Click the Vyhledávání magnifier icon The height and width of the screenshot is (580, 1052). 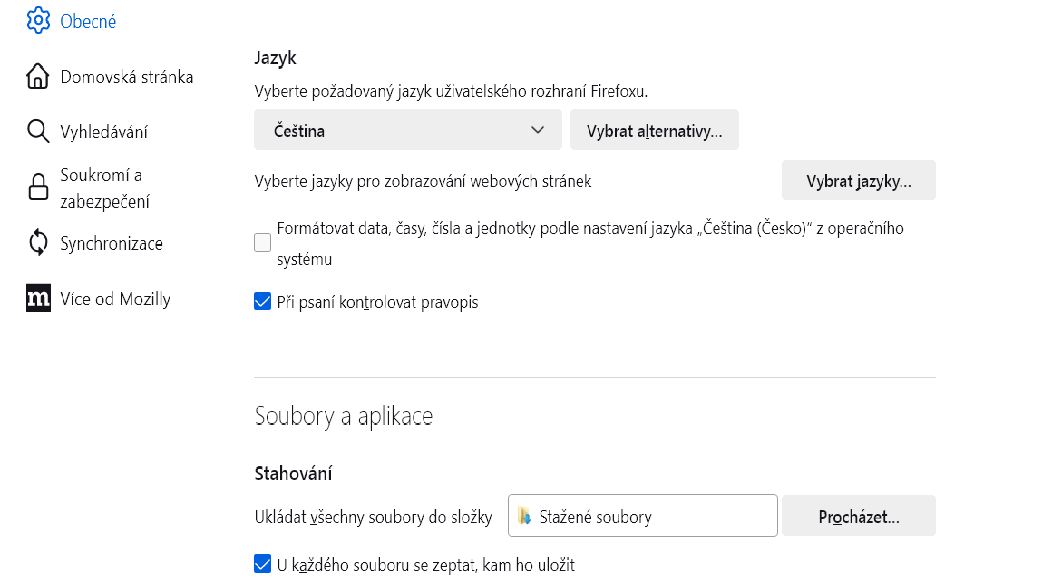pos(38,132)
